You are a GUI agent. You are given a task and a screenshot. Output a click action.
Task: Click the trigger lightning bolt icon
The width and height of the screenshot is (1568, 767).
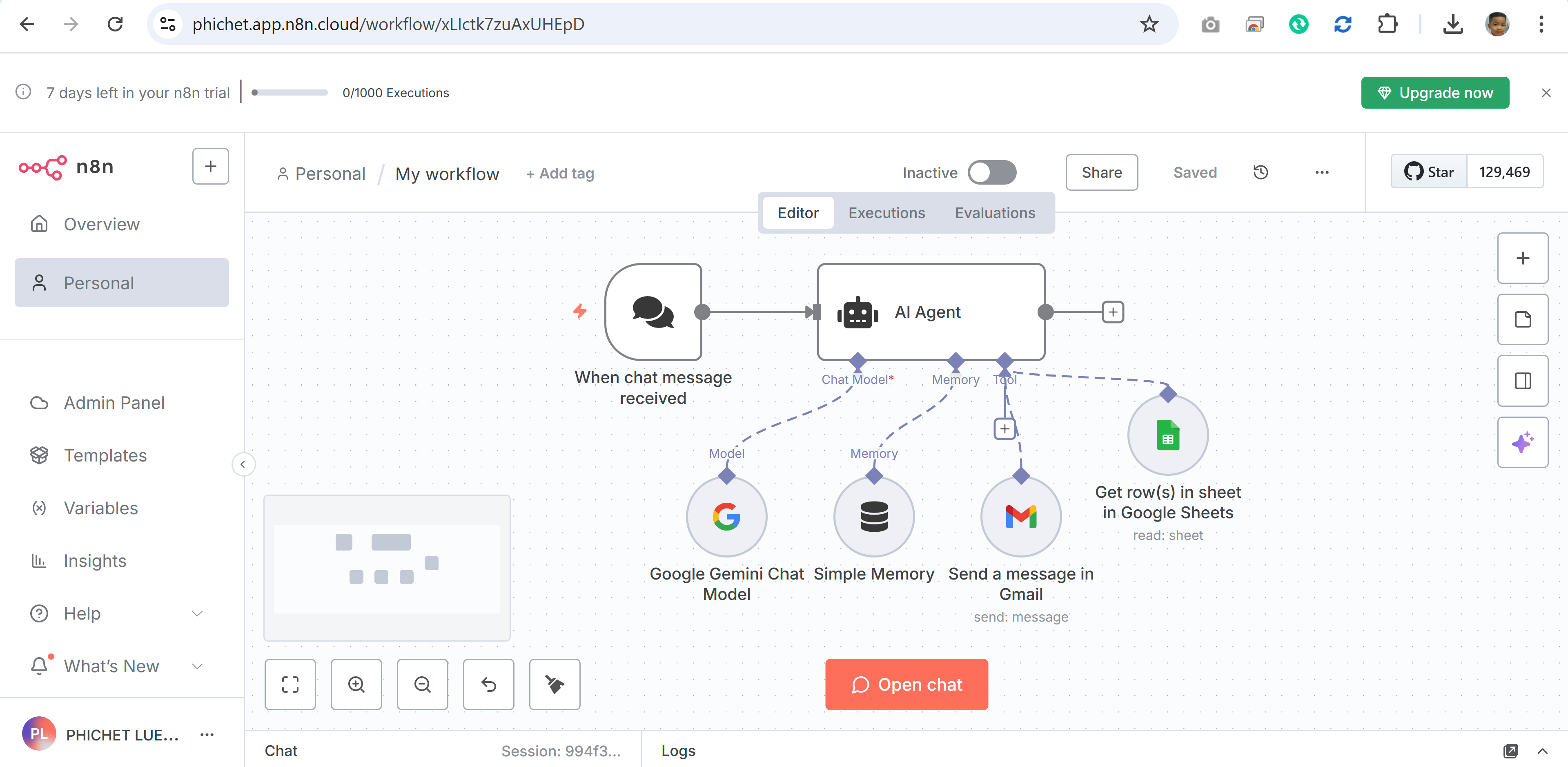(579, 311)
